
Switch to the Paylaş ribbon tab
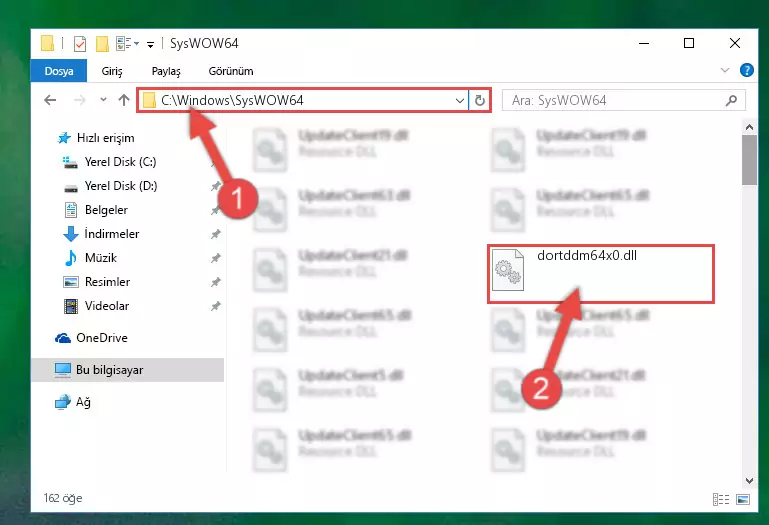point(166,71)
